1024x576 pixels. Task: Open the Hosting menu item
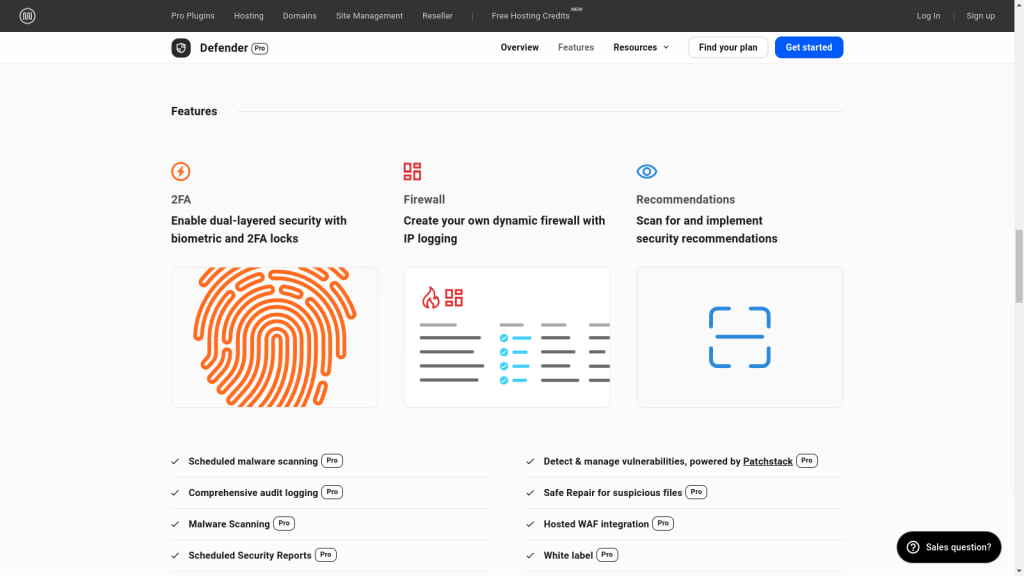click(x=249, y=16)
